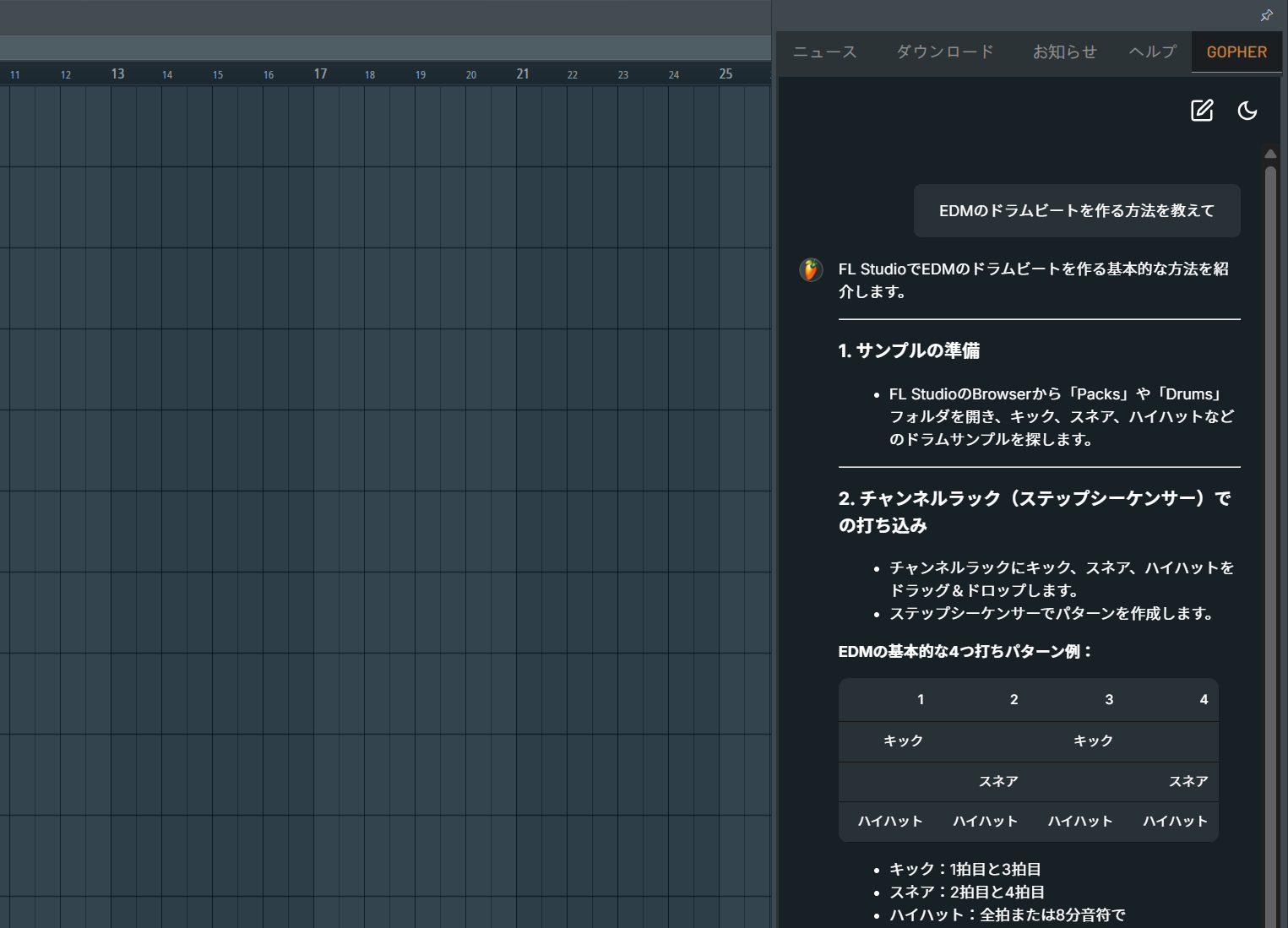Select the GOPHER tab
Viewport: 1288px width, 928px height.
coord(1236,52)
